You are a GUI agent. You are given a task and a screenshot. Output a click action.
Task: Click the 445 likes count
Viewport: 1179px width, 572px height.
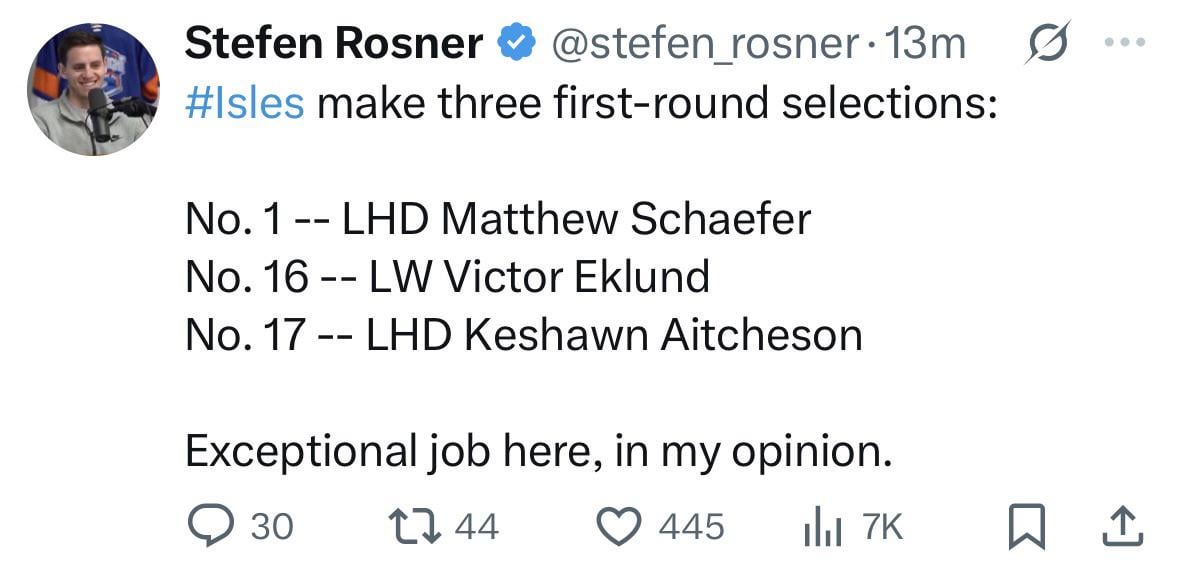690,526
